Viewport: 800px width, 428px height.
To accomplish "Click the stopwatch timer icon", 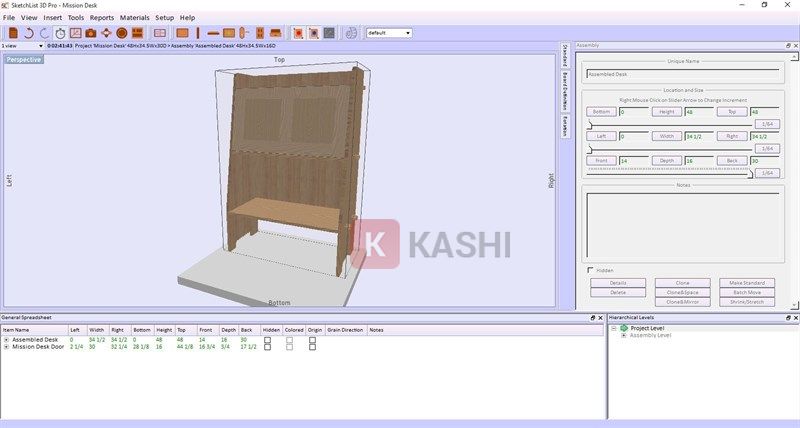I will (x=60, y=33).
